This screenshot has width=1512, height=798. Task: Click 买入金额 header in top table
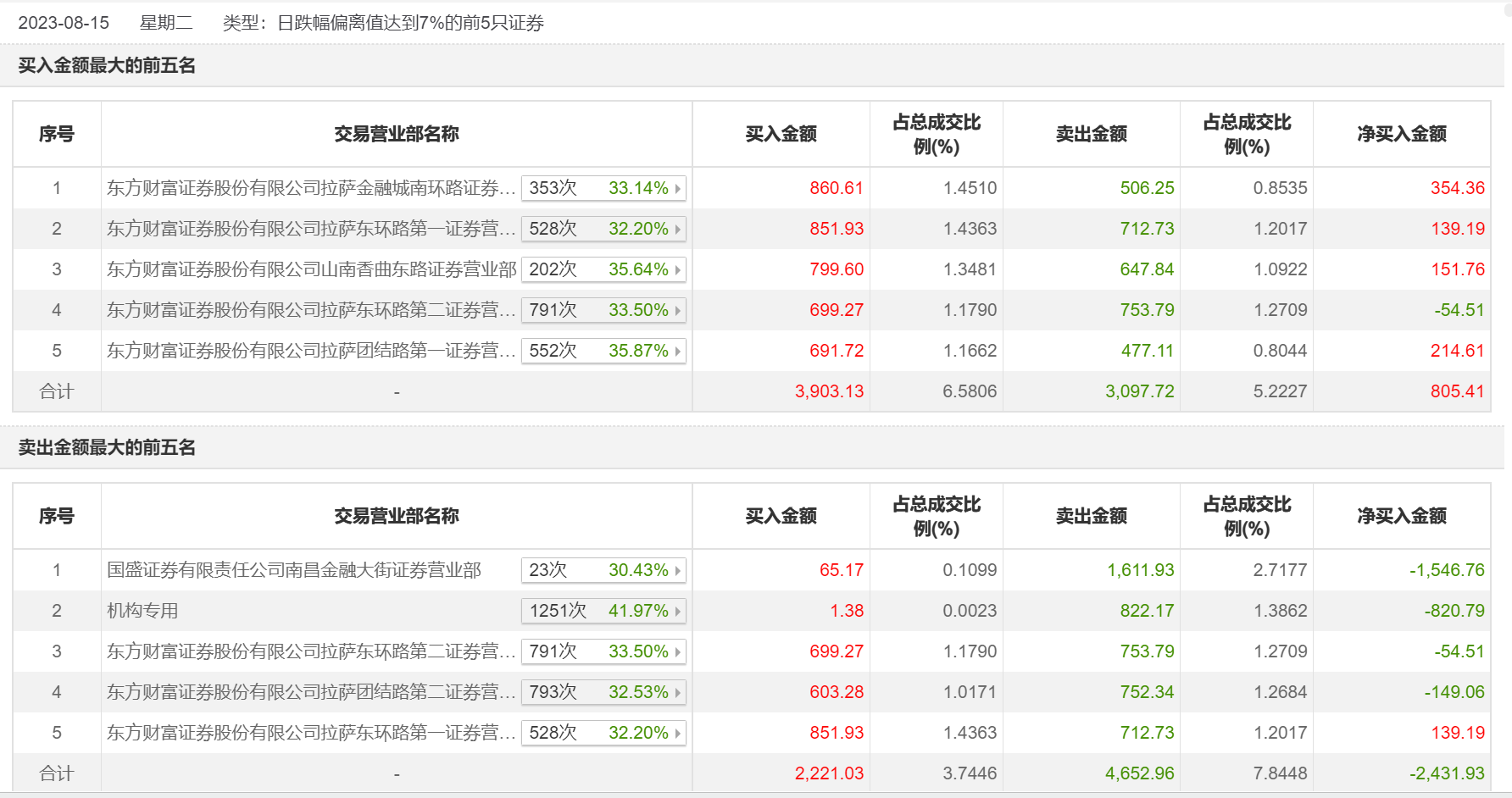781,134
